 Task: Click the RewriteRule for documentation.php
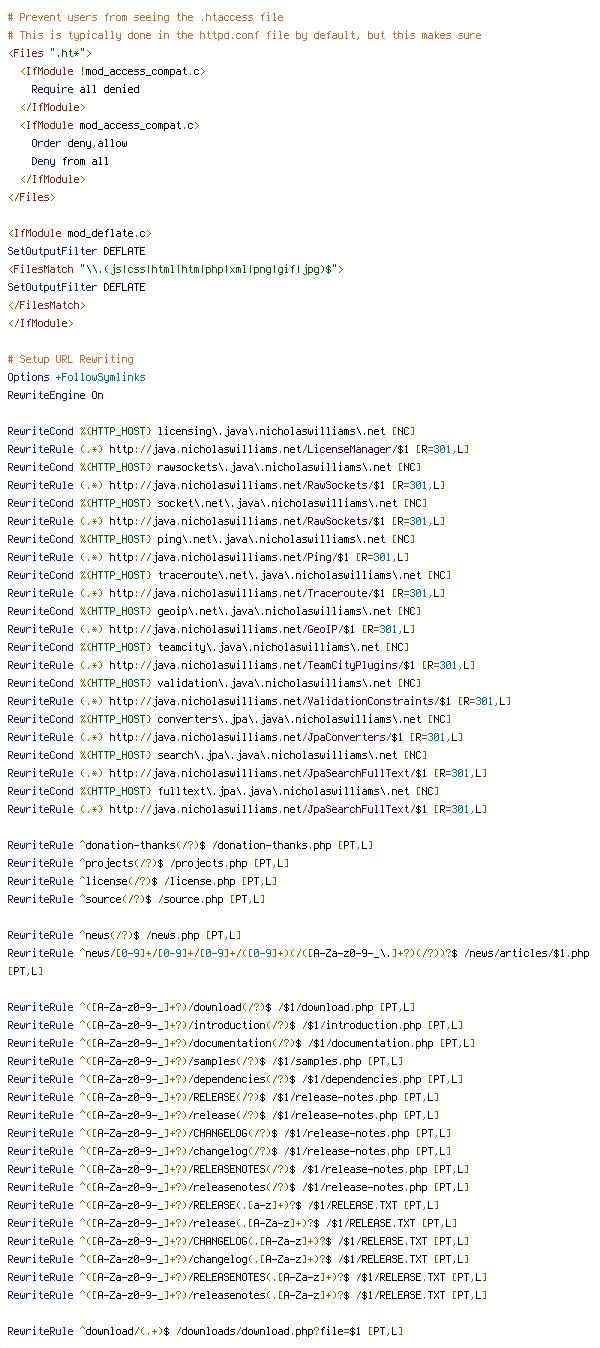click(x=241, y=1043)
